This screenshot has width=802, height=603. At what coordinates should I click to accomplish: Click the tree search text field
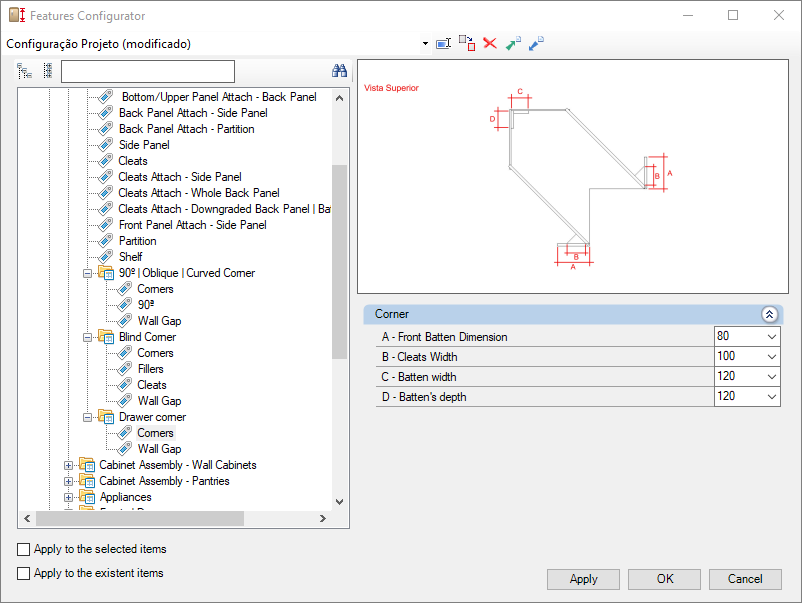[x=147, y=71]
